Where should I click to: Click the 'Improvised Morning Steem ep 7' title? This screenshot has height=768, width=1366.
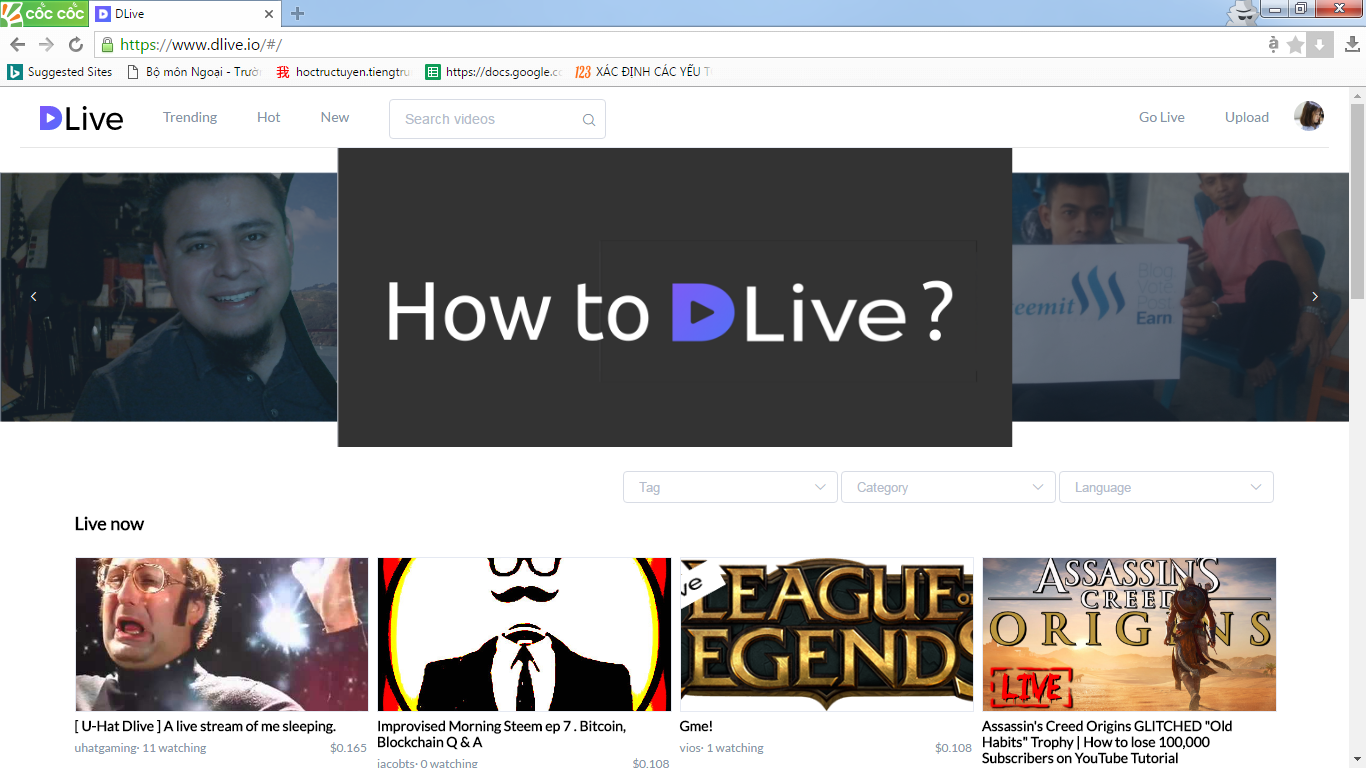coord(501,734)
